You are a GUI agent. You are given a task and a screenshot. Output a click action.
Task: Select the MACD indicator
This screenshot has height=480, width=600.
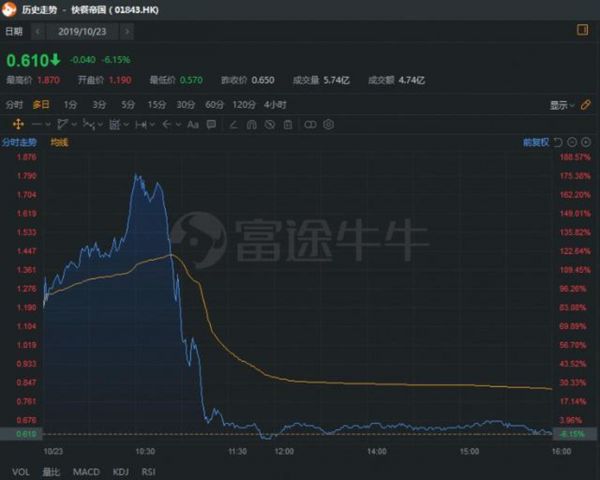click(84, 470)
